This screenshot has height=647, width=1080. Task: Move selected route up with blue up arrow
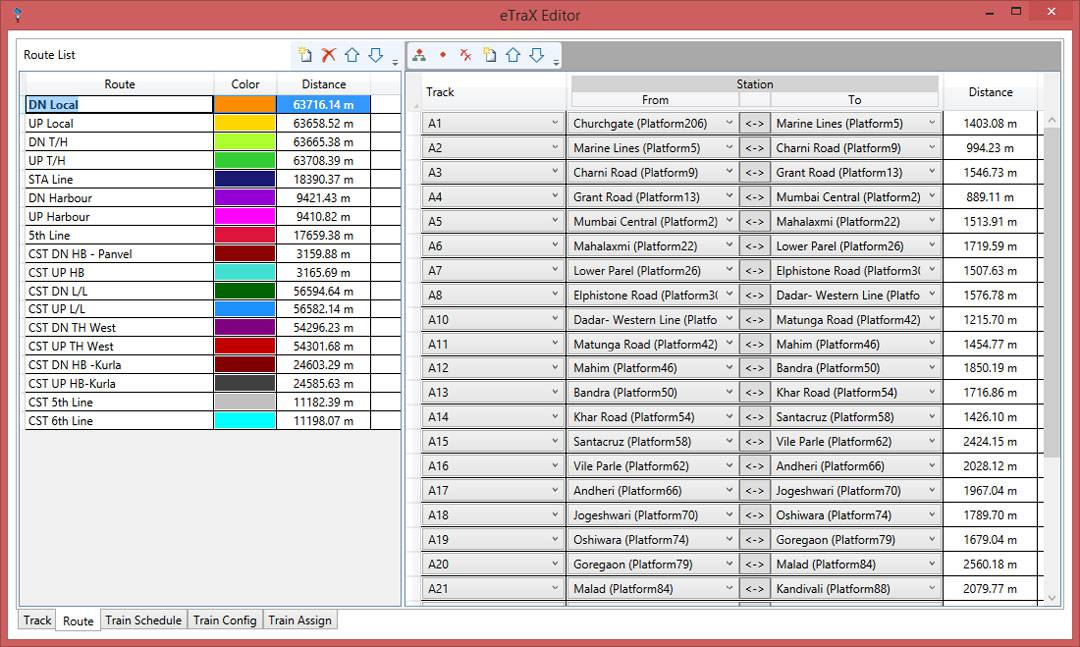point(352,55)
